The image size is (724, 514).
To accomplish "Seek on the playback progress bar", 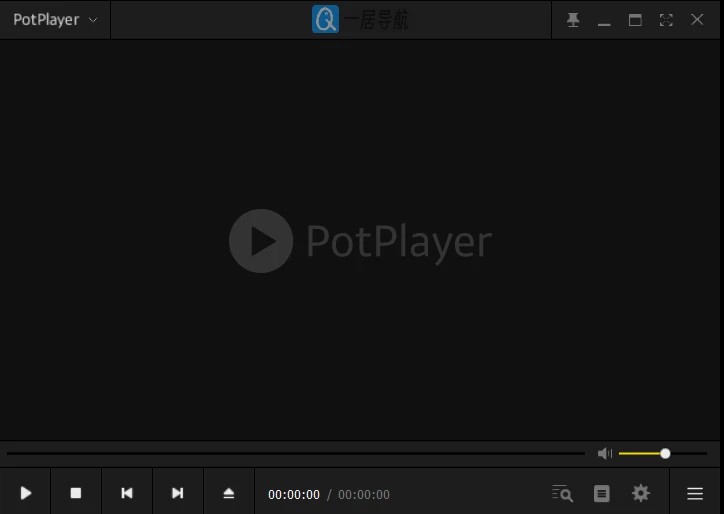I will 296,454.
